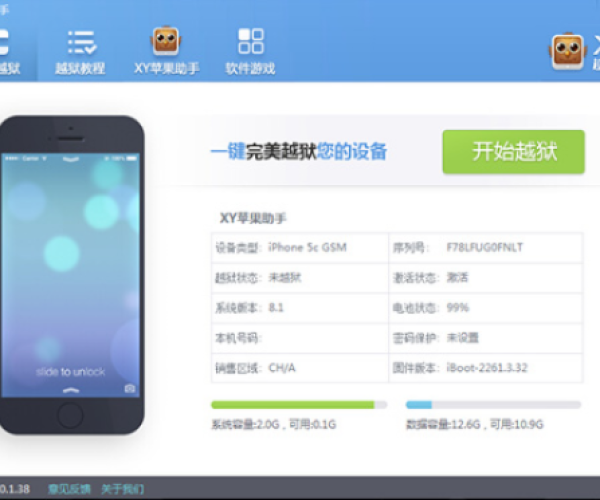The width and height of the screenshot is (600, 500).
Task: Click battery status value "99%"
Action: pos(458,308)
